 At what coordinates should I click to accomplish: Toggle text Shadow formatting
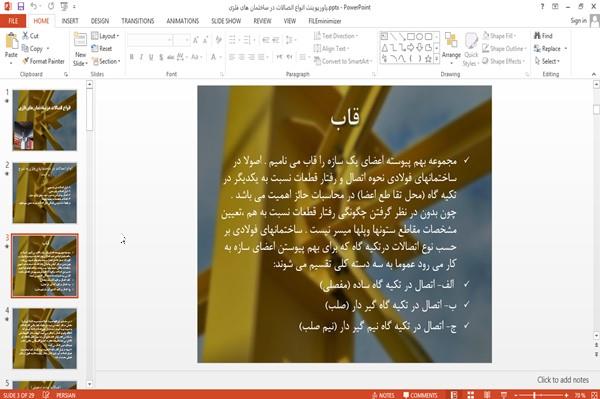click(161, 57)
